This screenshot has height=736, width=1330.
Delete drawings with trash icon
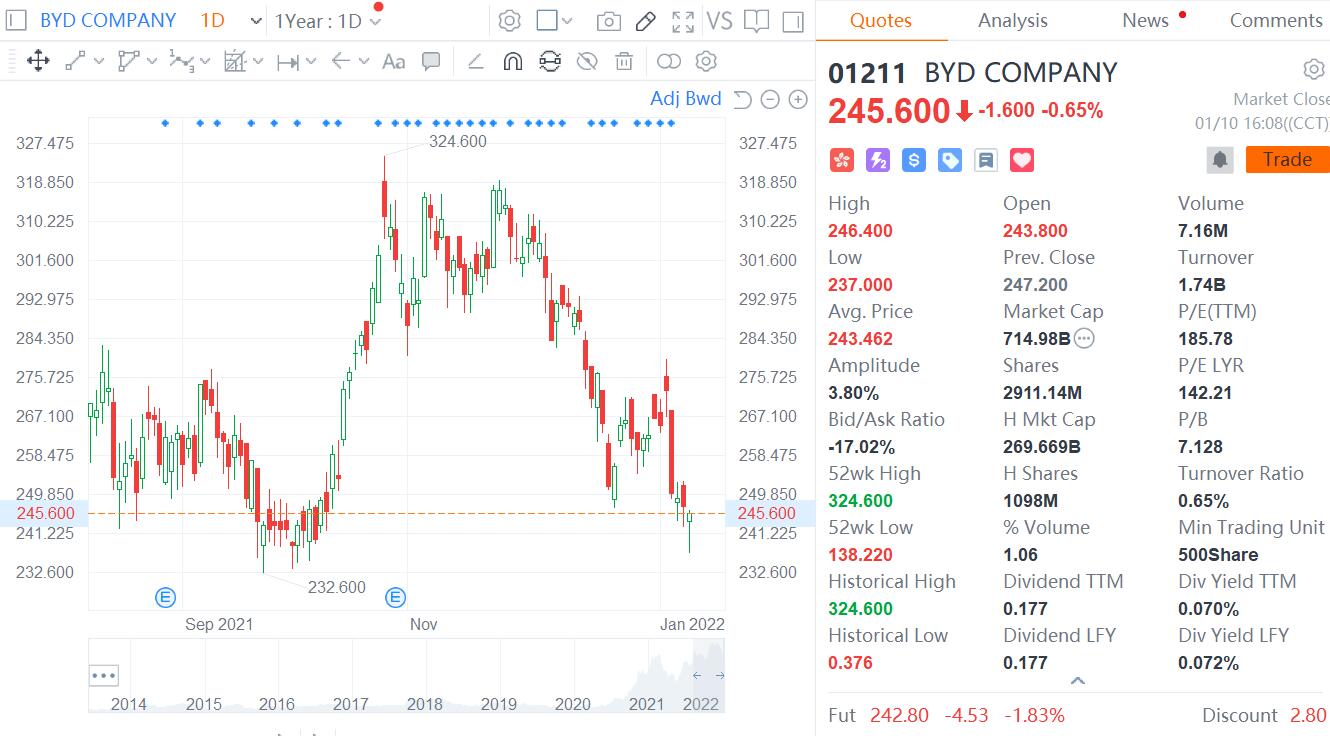click(624, 62)
